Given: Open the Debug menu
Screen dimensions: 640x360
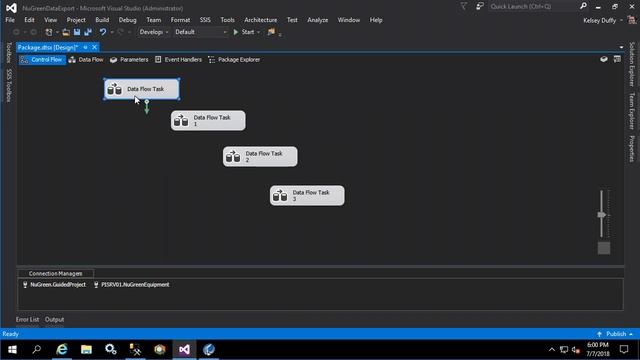Looking at the screenshot, I should (x=127, y=20).
